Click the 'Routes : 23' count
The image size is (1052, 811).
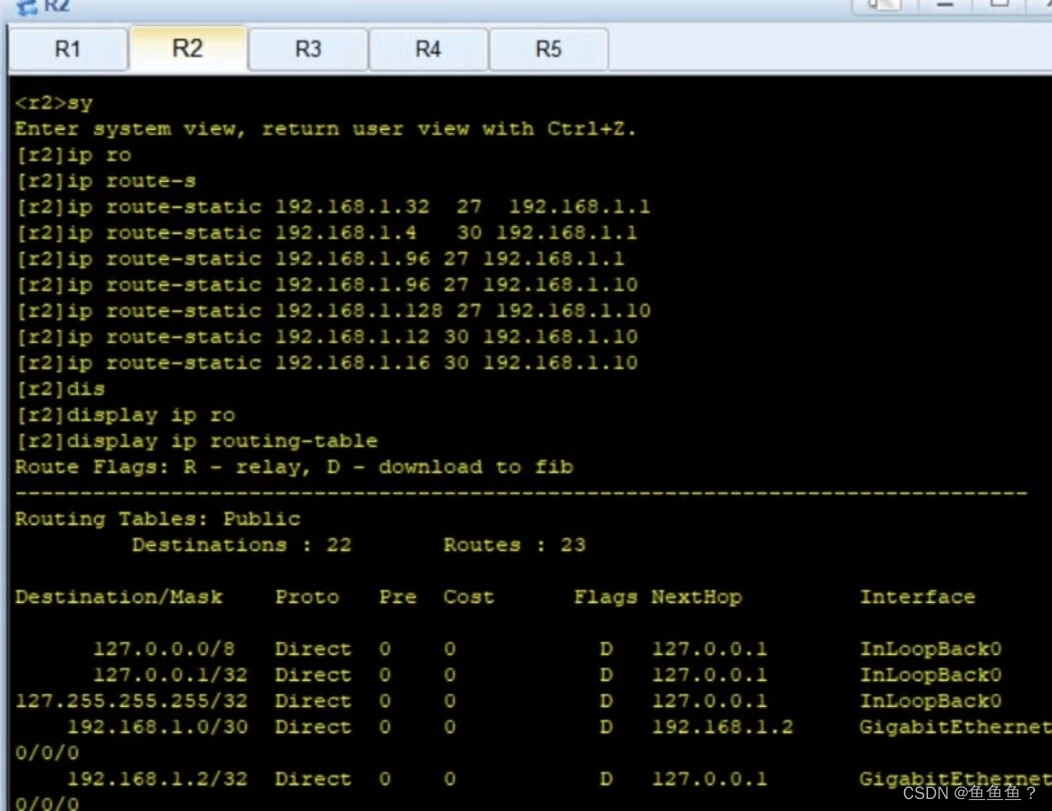[515, 545]
